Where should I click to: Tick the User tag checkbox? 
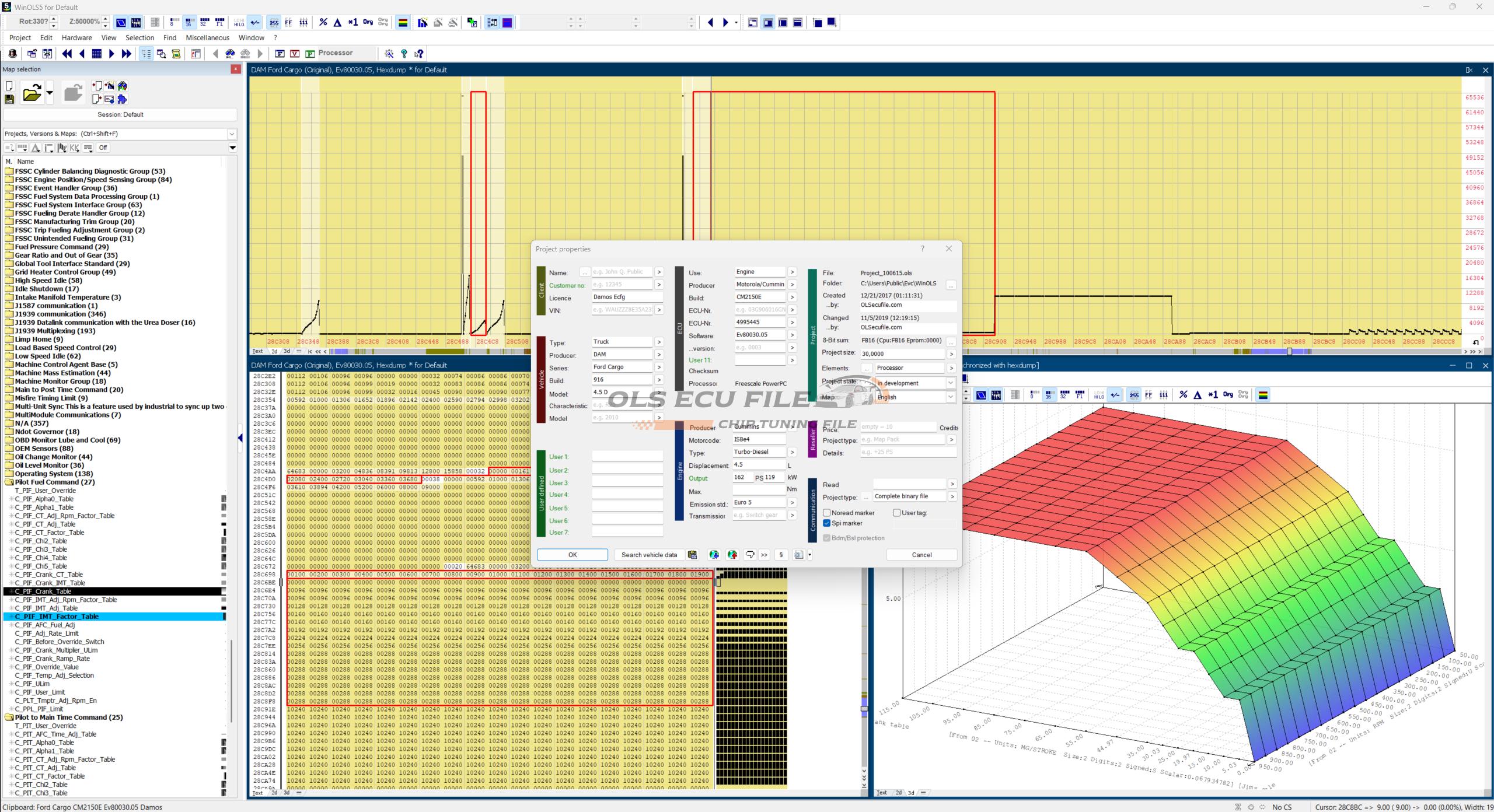tap(897, 513)
